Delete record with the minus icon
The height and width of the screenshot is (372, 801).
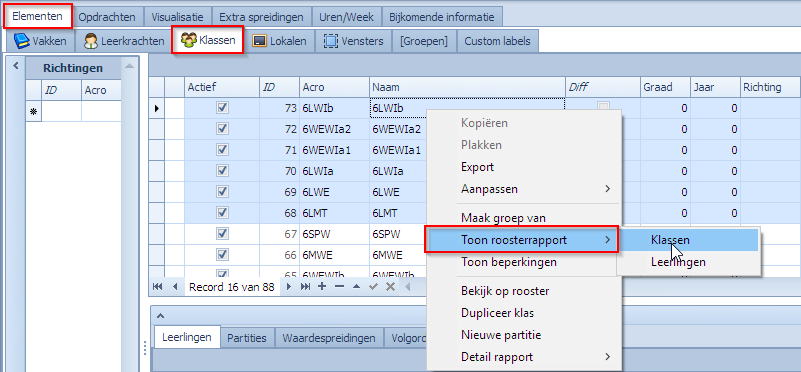click(339, 287)
